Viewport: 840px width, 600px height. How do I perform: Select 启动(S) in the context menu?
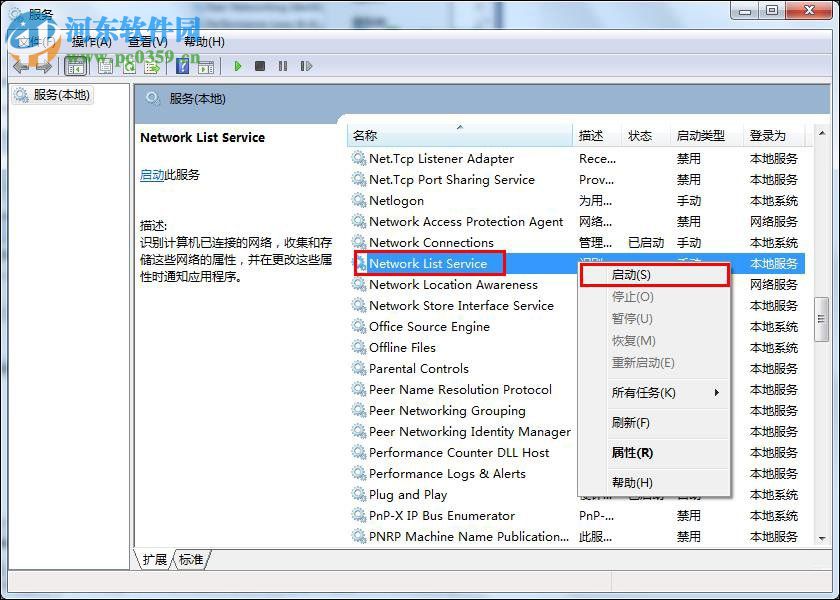coord(630,273)
